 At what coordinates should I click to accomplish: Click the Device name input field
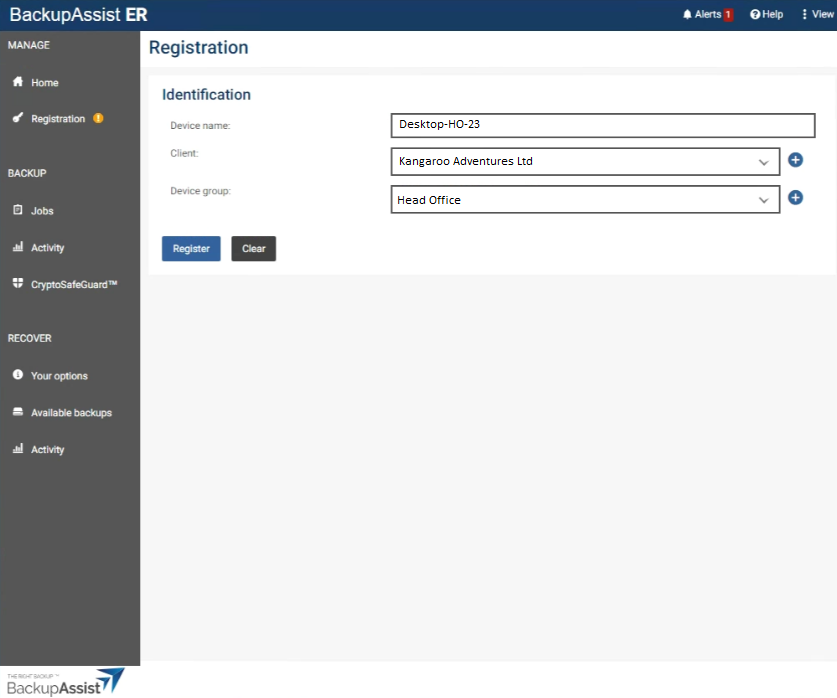tap(603, 125)
